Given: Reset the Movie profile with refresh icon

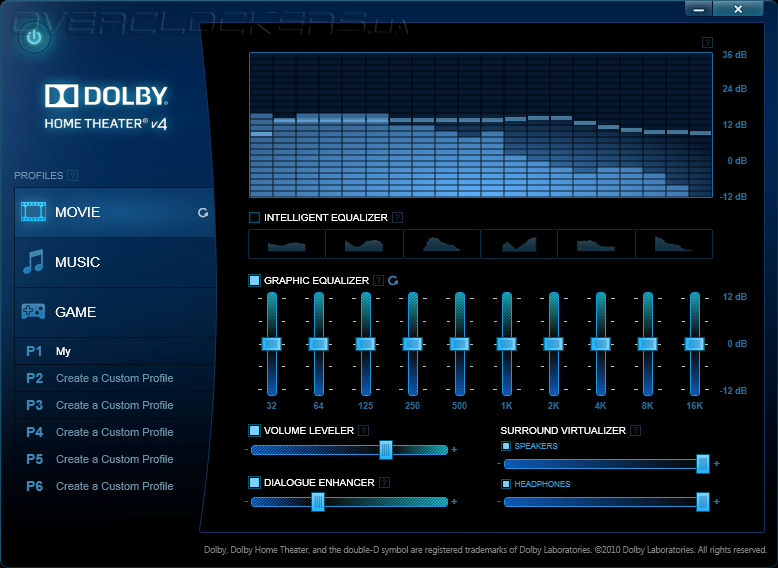Looking at the screenshot, I should pos(202,213).
